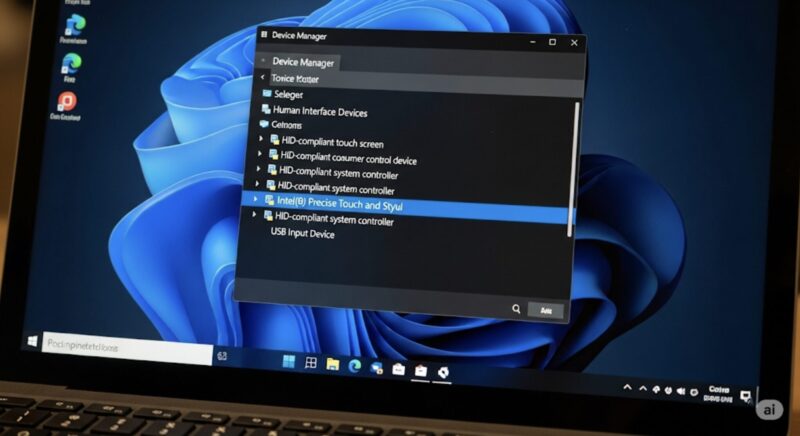Click the blue badged icon right of taskbar Edge
This screenshot has width=800, height=436.
click(x=377, y=367)
